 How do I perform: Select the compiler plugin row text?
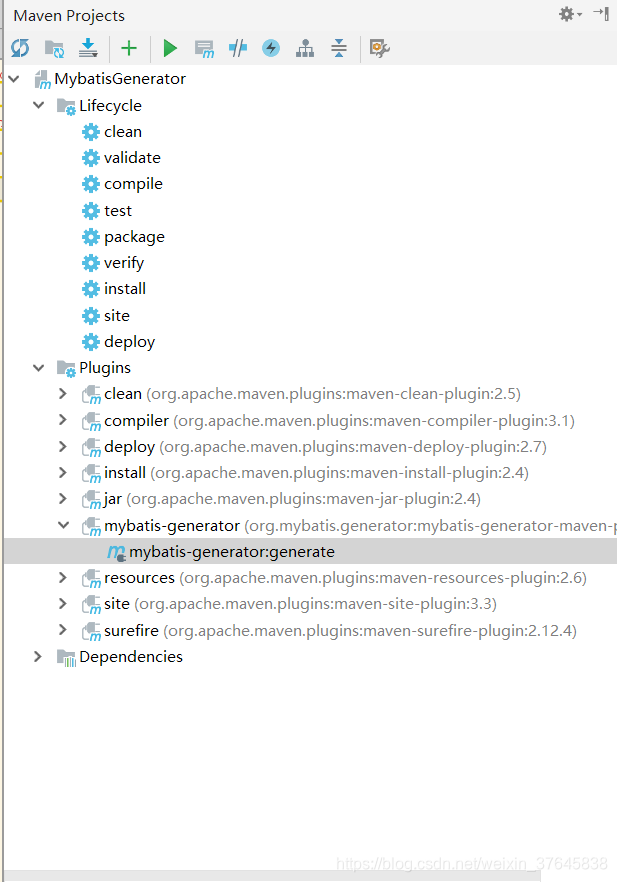click(x=339, y=421)
